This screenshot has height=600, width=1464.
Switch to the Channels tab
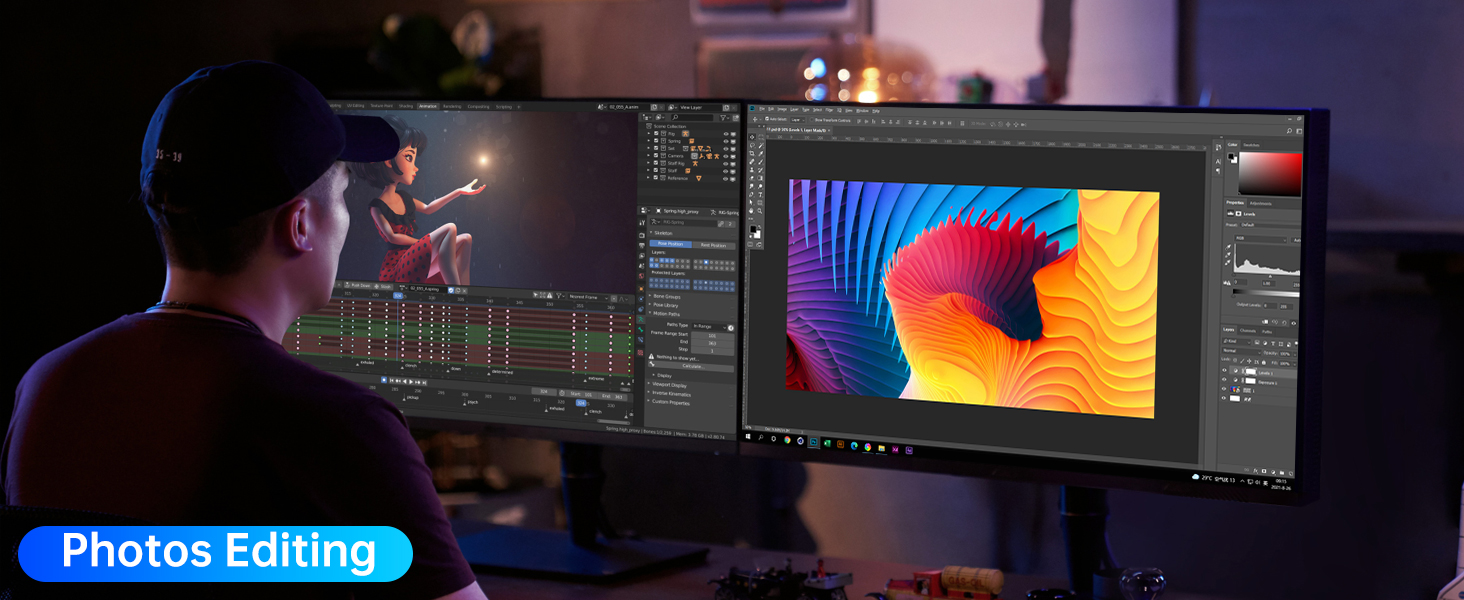tap(1248, 331)
